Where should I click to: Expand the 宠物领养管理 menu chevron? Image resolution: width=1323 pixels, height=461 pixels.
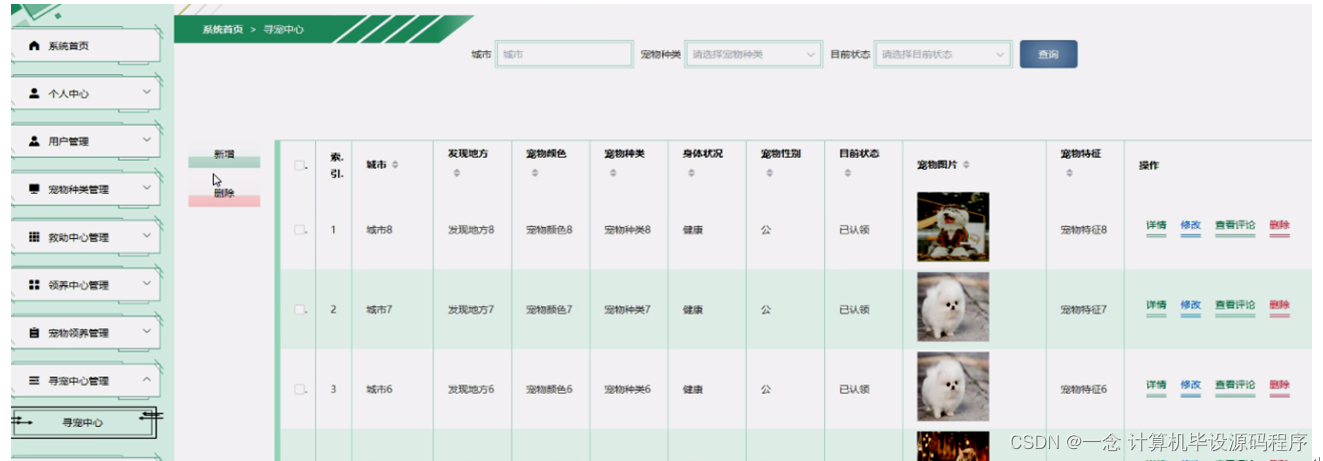147,332
